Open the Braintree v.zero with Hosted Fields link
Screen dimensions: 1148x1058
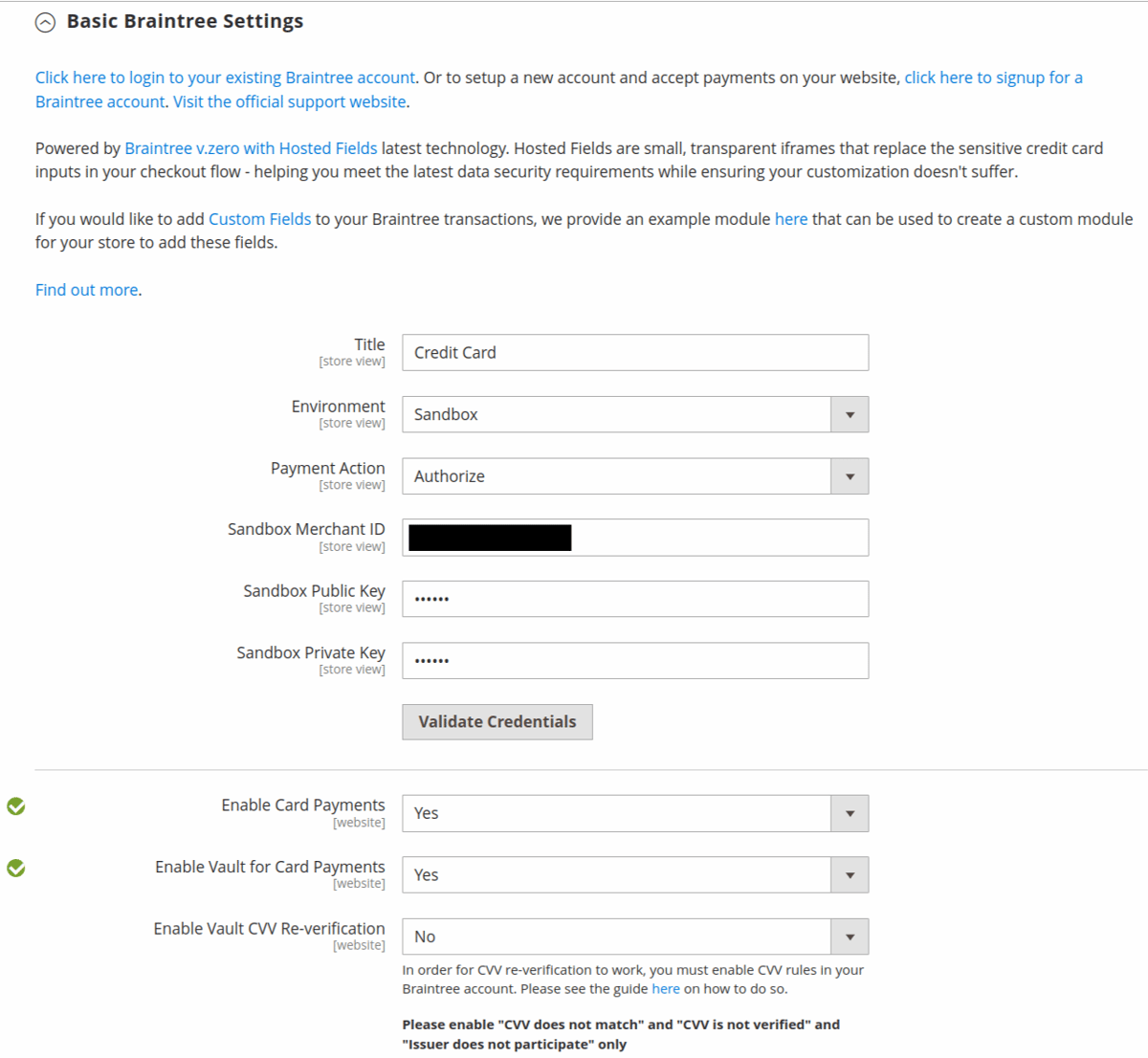251,148
